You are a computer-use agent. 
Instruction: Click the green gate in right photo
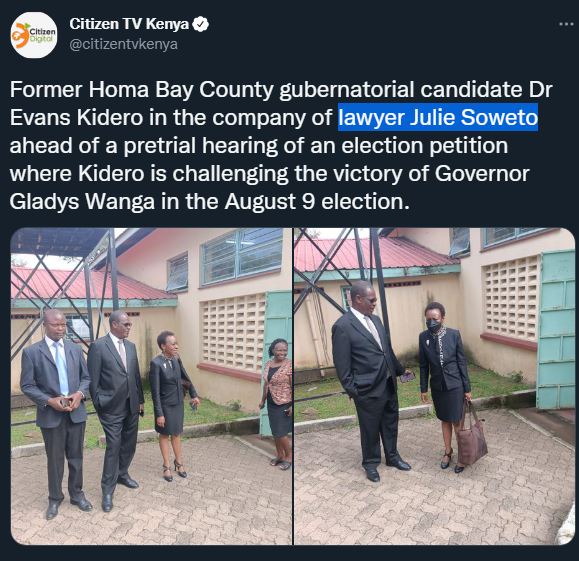(x=556, y=329)
